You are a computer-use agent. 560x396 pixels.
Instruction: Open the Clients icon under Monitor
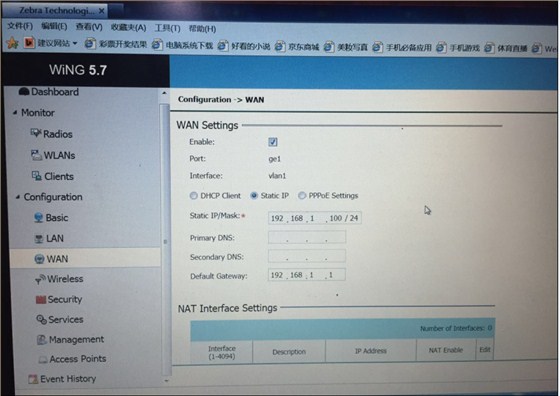click(37, 176)
